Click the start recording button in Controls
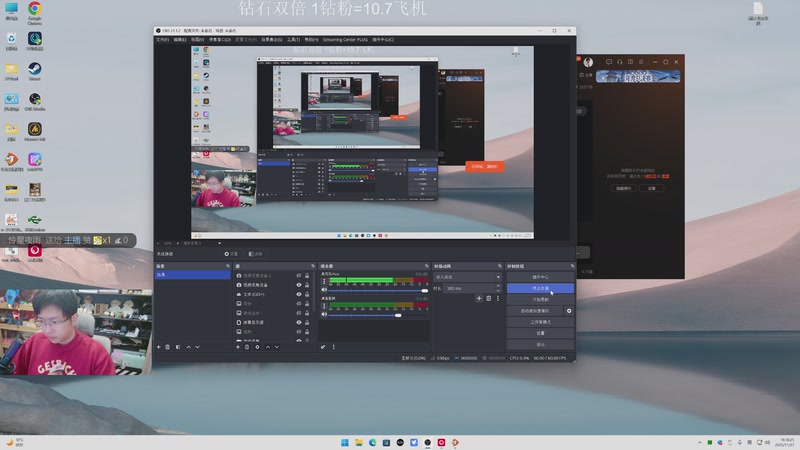 click(540, 299)
